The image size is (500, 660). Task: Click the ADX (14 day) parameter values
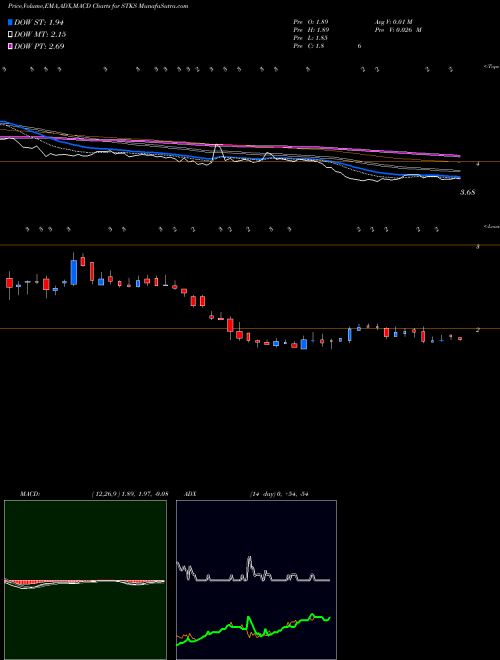(279, 494)
